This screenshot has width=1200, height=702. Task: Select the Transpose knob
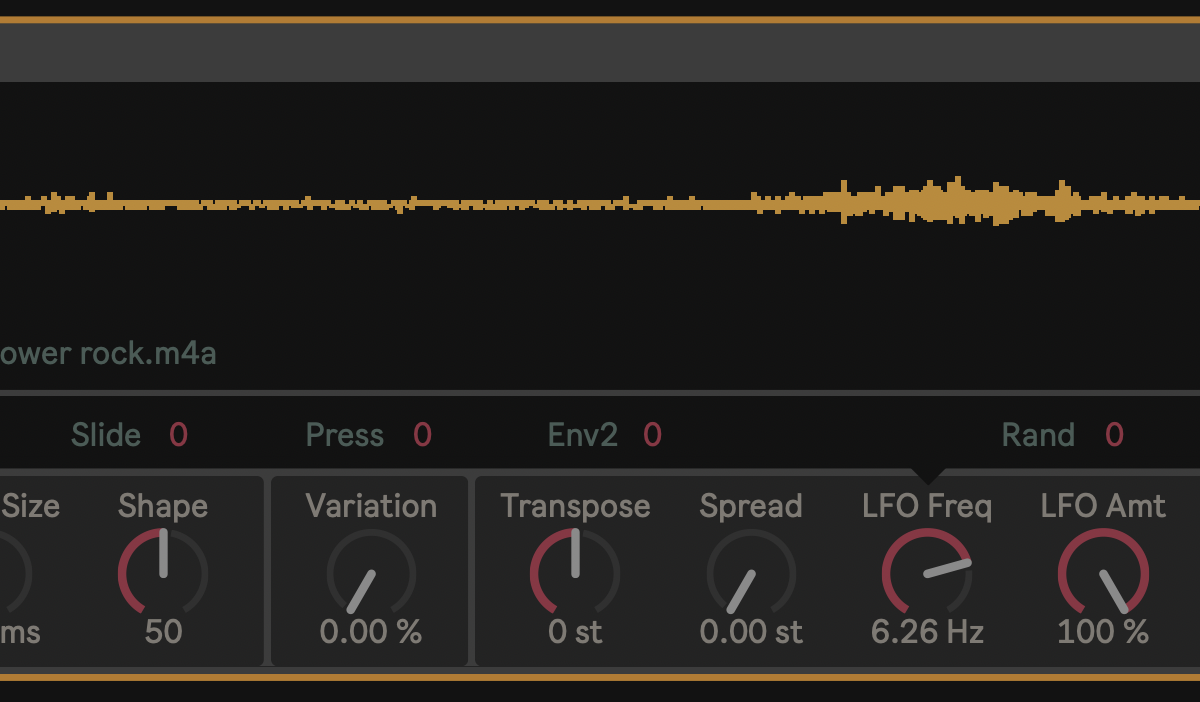(575, 573)
